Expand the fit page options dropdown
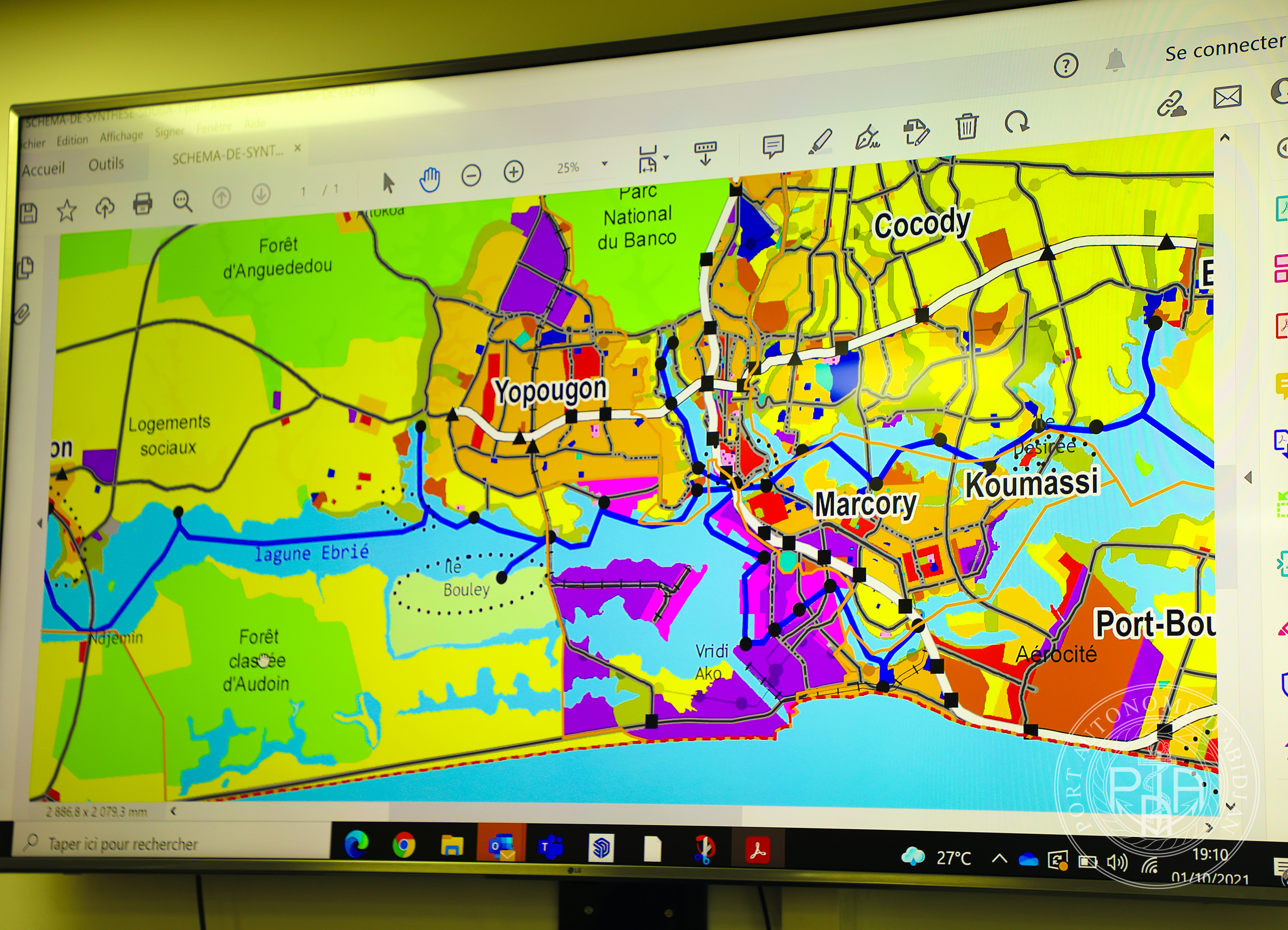 pos(666,157)
